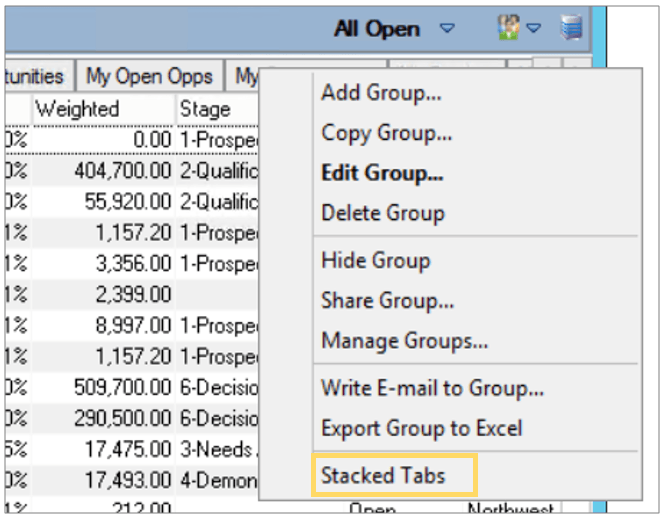Open Edit Group... from the menu
Image resolution: width=666 pixels, height=520 pixels.
(x=382, y=173)
